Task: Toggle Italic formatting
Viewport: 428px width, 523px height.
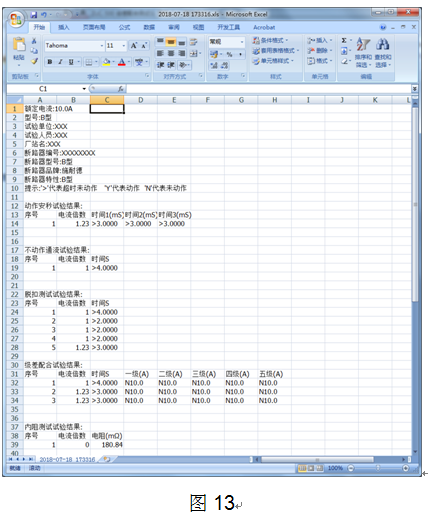Action: coord(60,62)
